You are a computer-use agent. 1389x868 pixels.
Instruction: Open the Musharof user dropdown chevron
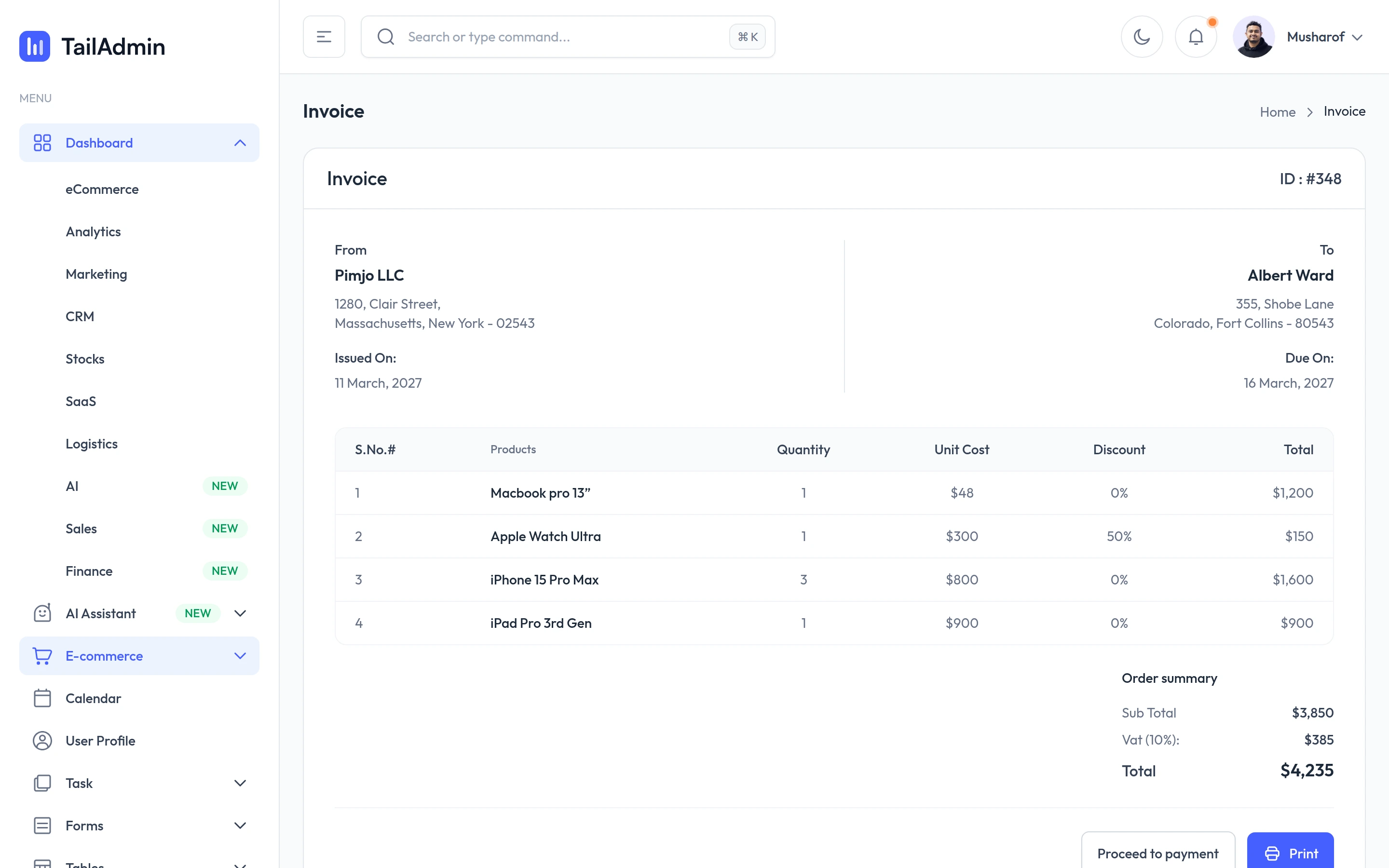1357,37
